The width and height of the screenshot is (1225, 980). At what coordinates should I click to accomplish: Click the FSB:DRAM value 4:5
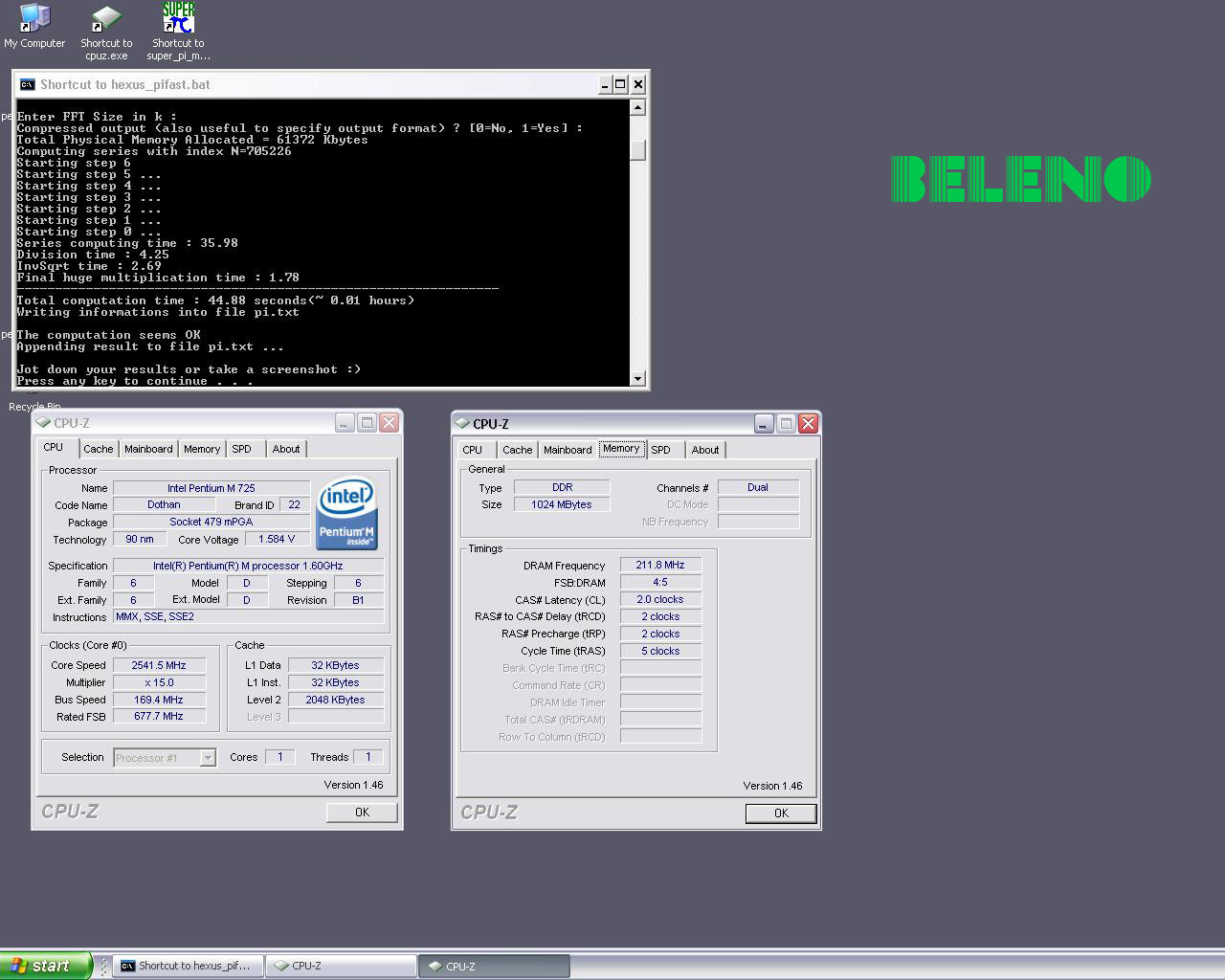[660, 582]
